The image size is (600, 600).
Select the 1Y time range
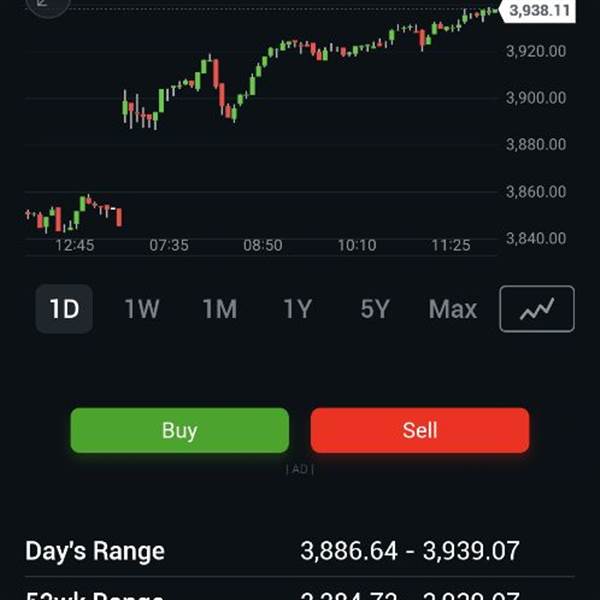[x=297, y=309]
